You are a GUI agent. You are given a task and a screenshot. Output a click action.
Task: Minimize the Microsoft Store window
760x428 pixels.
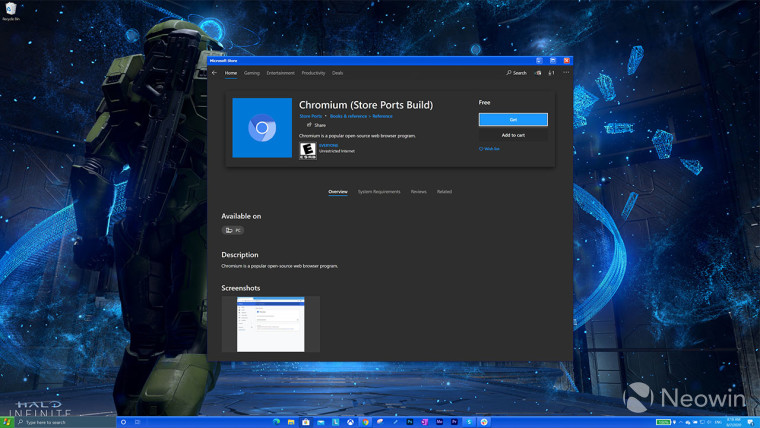click(539, 61)
